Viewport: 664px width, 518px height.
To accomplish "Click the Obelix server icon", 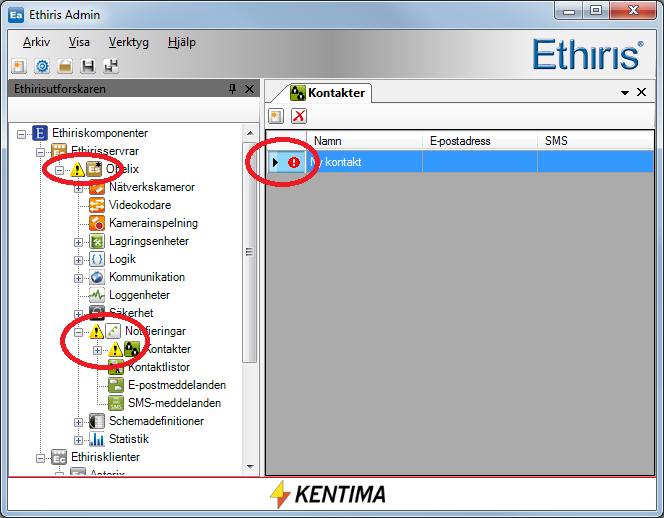I will point(94,169).
